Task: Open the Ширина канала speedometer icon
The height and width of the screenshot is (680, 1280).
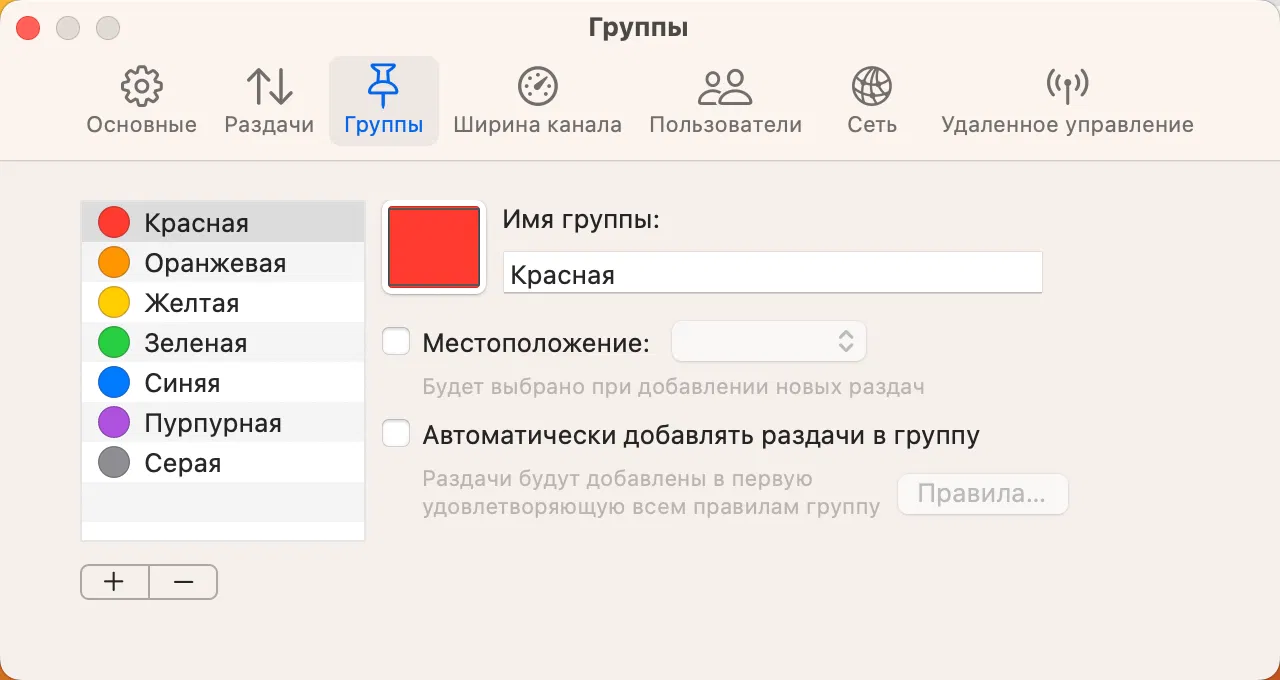Action: pos(537,87)
